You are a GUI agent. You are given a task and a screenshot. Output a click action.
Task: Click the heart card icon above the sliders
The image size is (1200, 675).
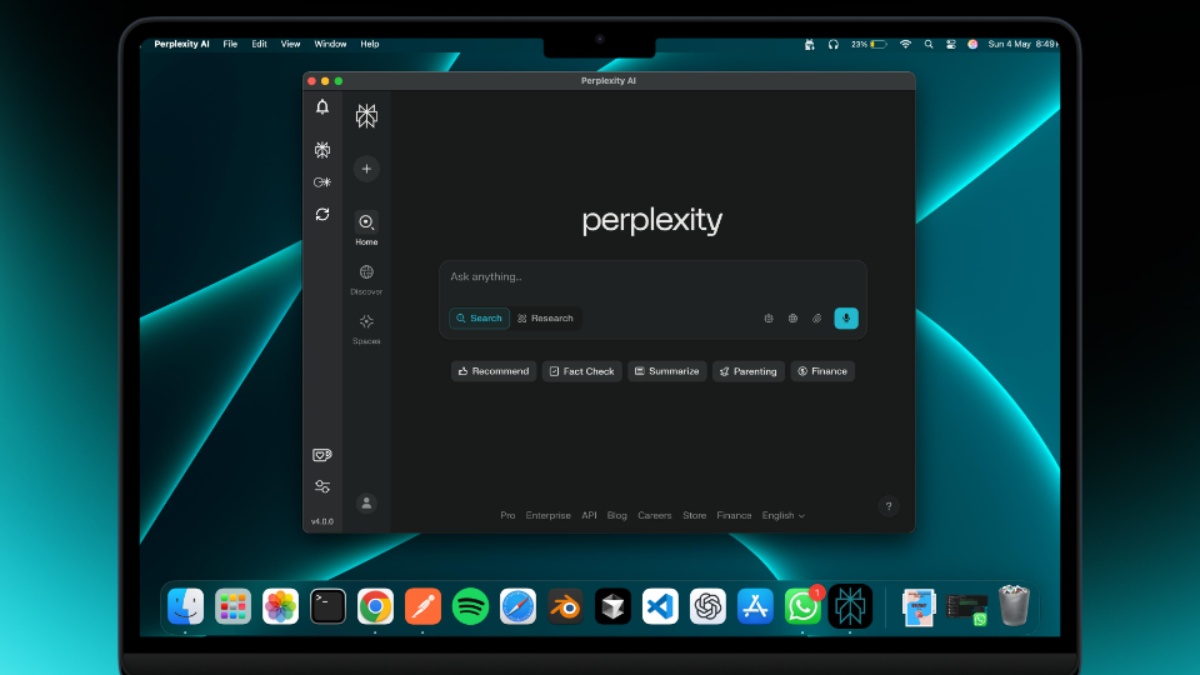(322, 455)
